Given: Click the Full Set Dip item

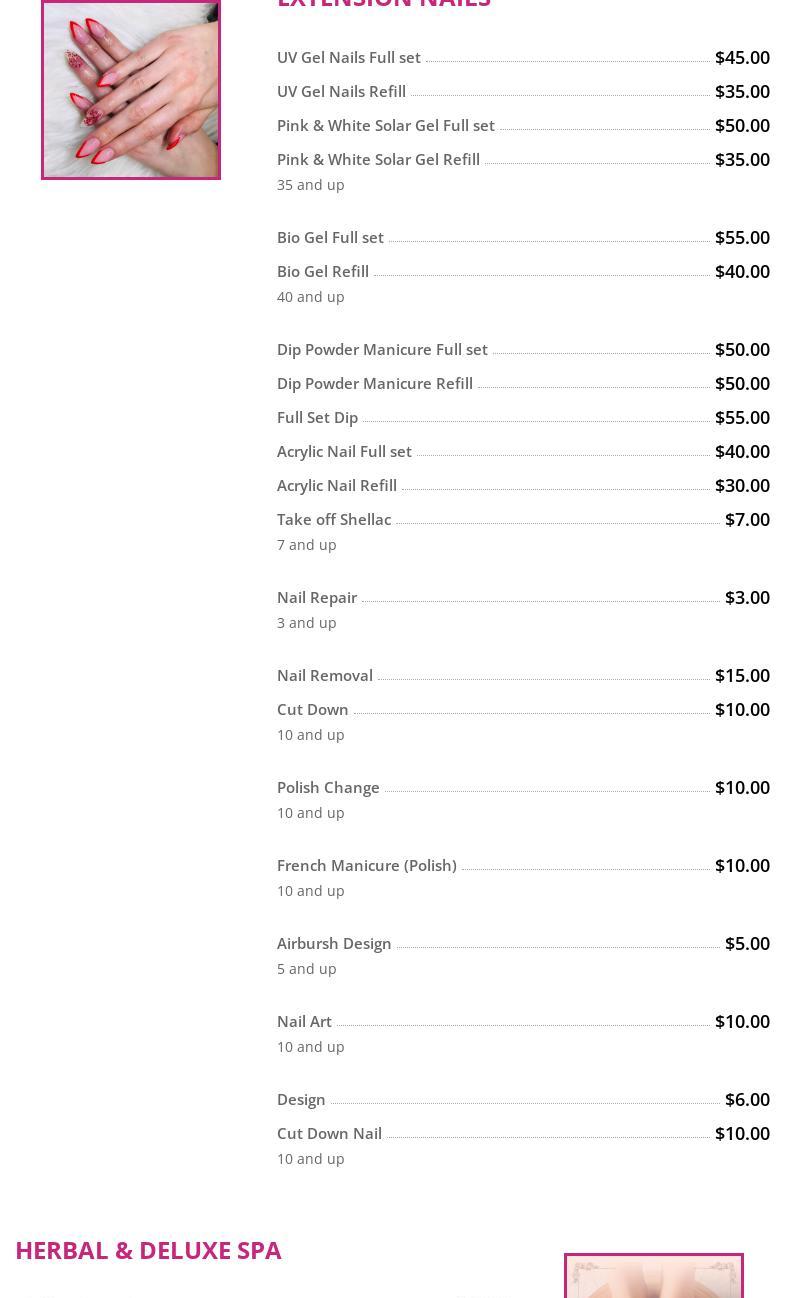Looking at the screenshot, I should [x=317, y=418].
